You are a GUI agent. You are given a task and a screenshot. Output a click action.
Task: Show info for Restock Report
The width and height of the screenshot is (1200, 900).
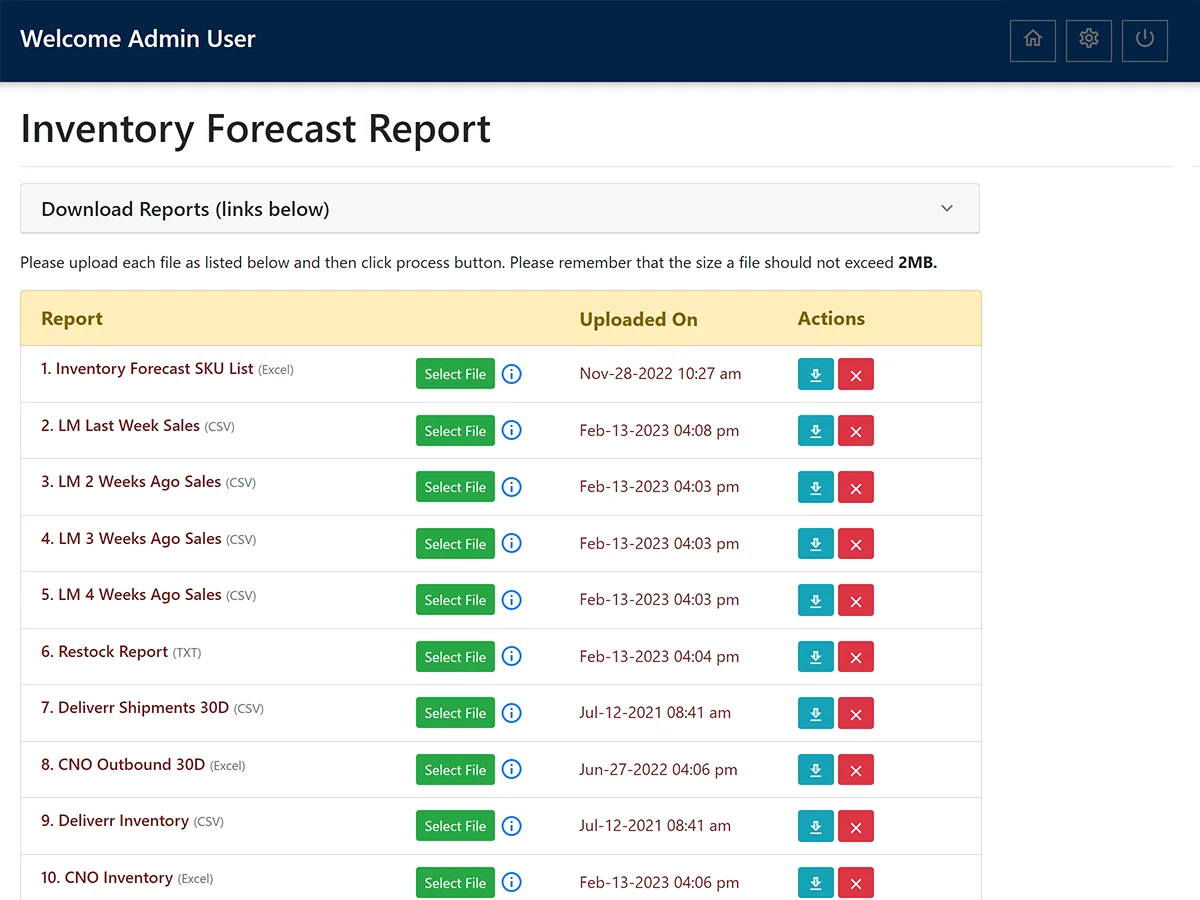tap(512, 657)
